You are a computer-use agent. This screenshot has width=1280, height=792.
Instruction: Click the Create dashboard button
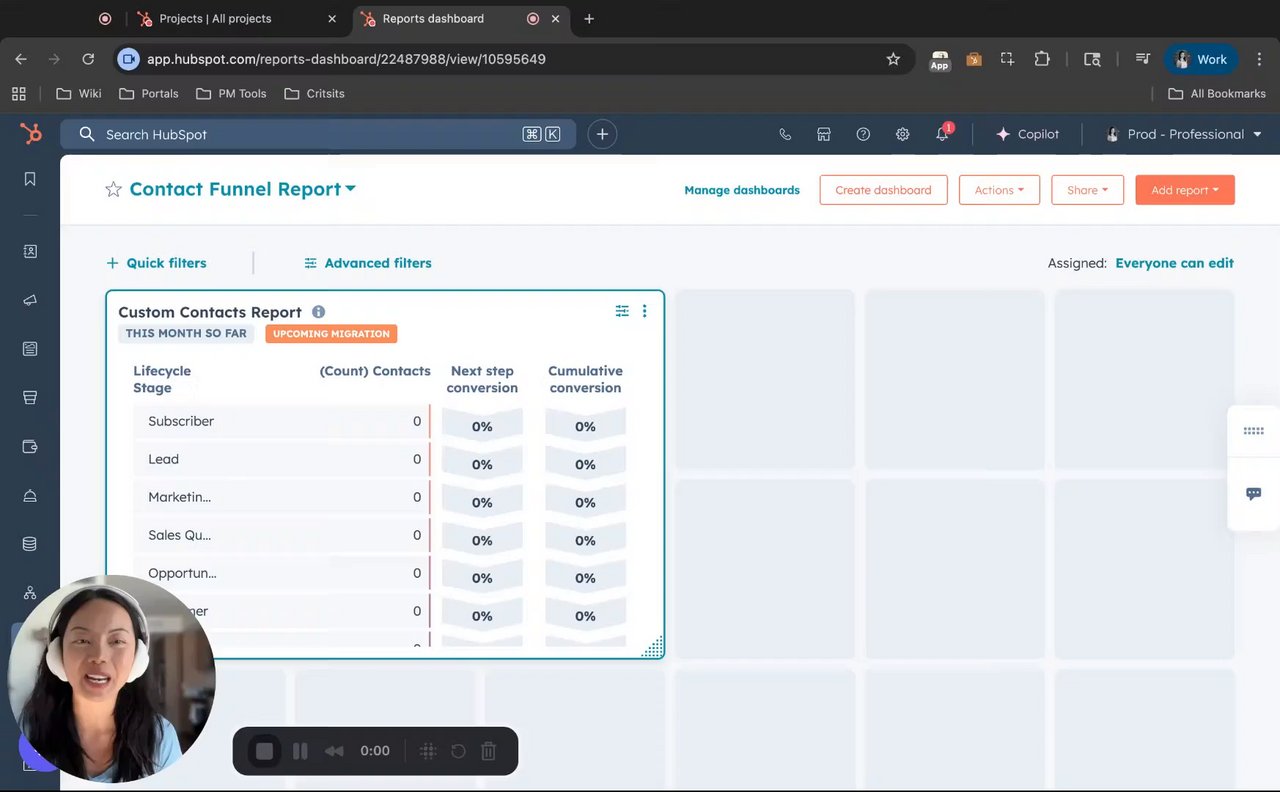(x=883, y=190)
